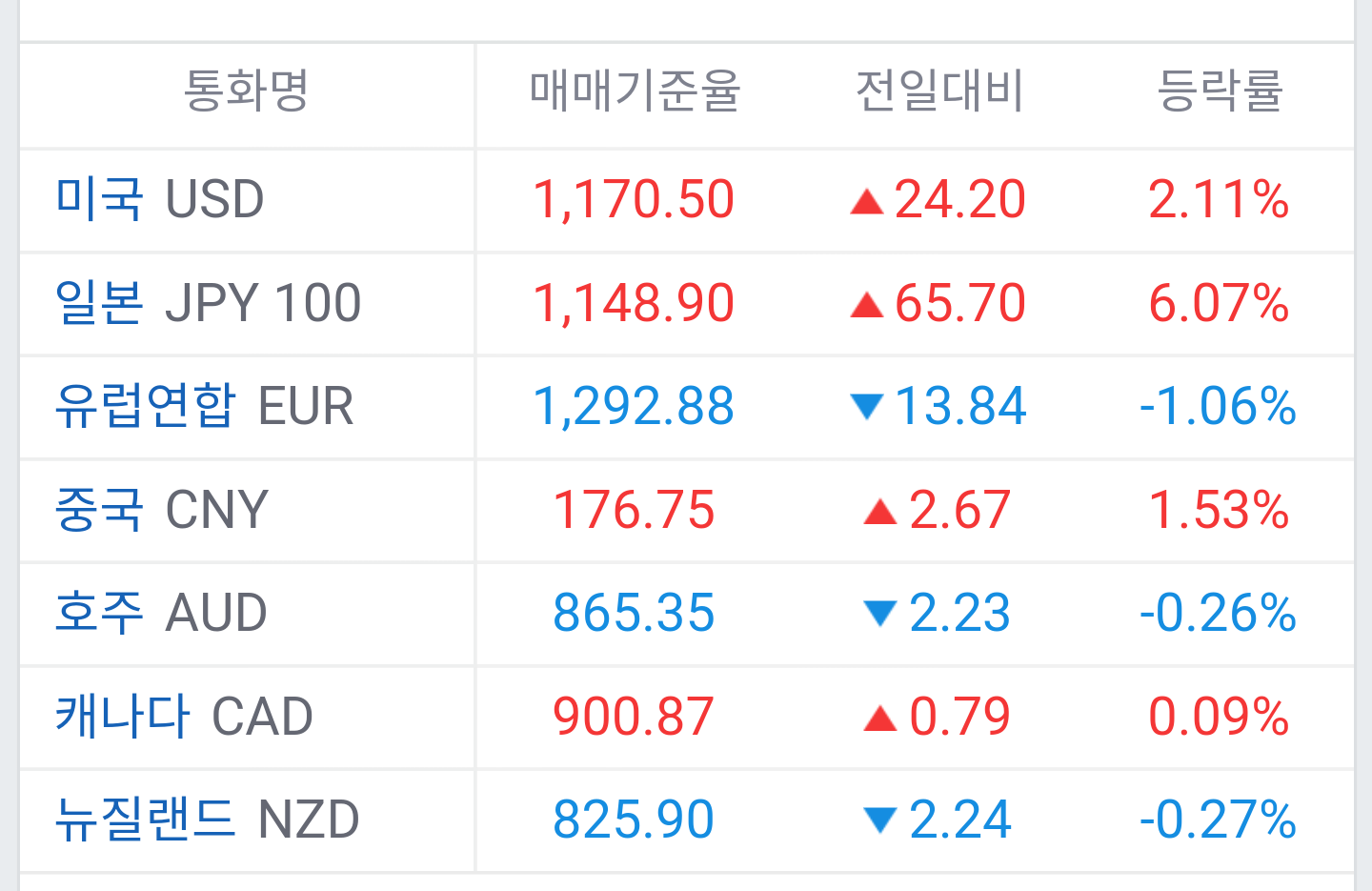The height and width of the screenshot is (891, 1372).
Task: Click the red up triangle beside 24.20
Action: tap(866, 202)
